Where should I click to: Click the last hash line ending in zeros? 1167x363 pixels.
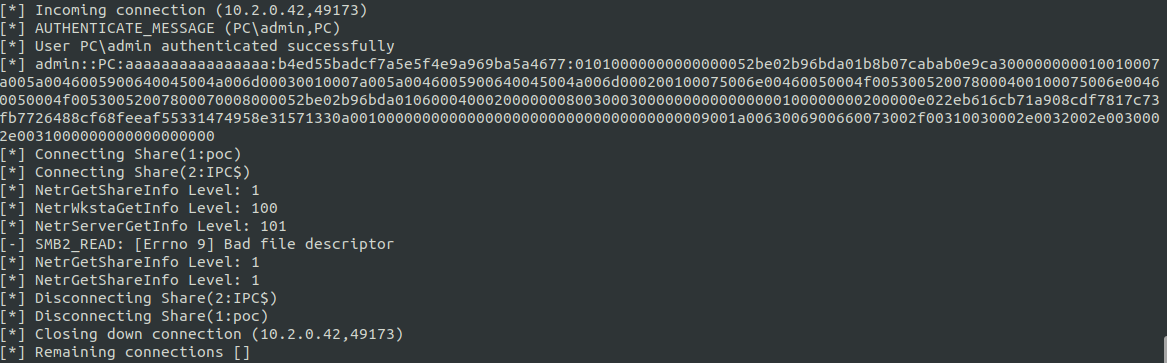107,136
